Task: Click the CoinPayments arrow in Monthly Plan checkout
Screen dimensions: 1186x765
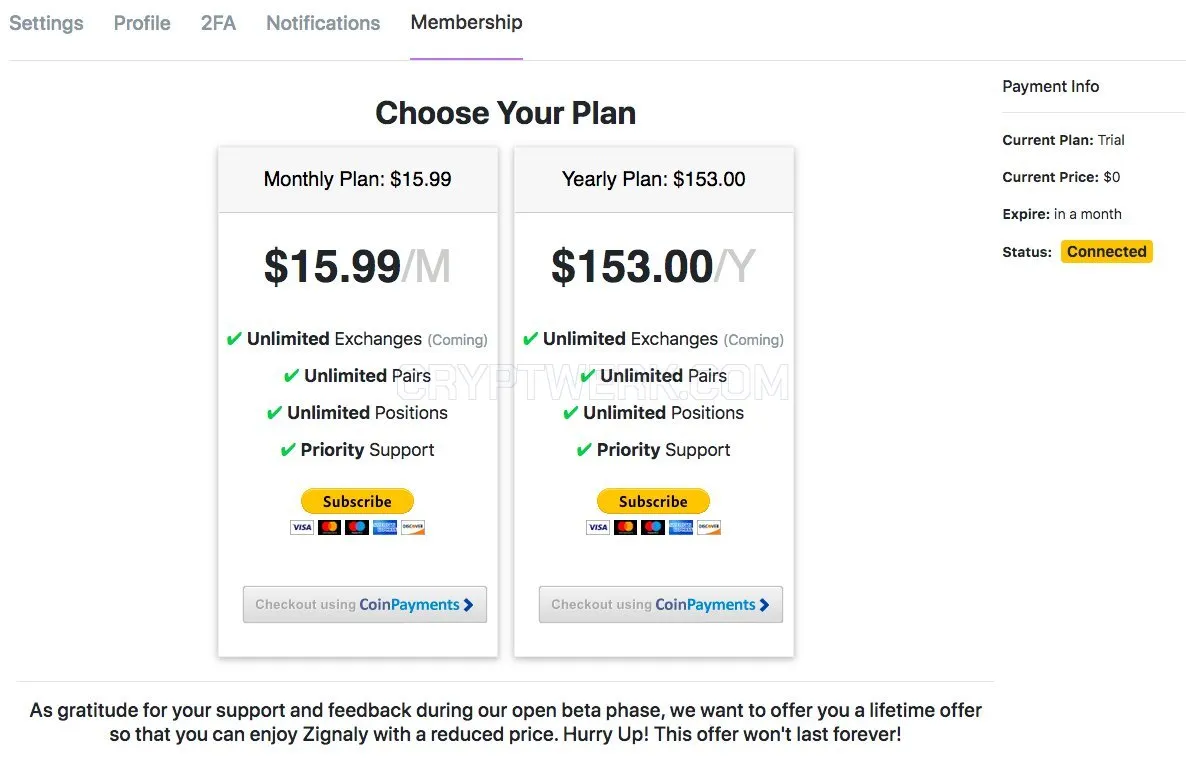Action: point(468,605)
